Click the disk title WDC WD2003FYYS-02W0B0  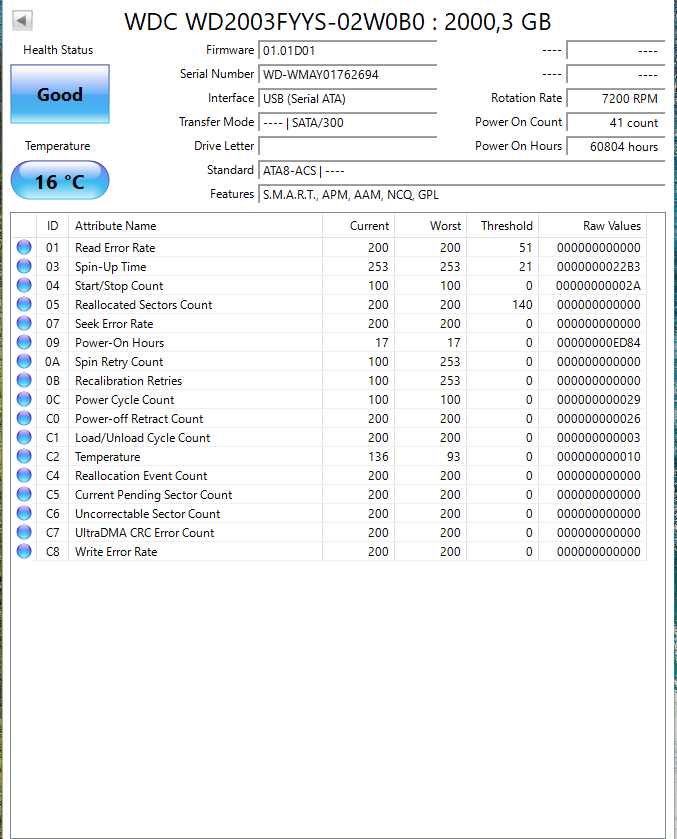pyautogui.click(x=275, y=22)
